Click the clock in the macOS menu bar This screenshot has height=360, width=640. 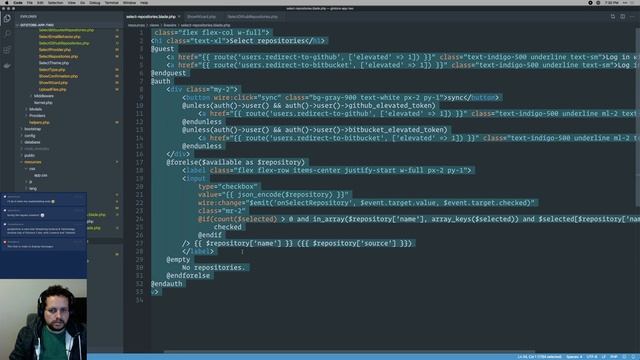pyautogui.click(x=611, y=2)
